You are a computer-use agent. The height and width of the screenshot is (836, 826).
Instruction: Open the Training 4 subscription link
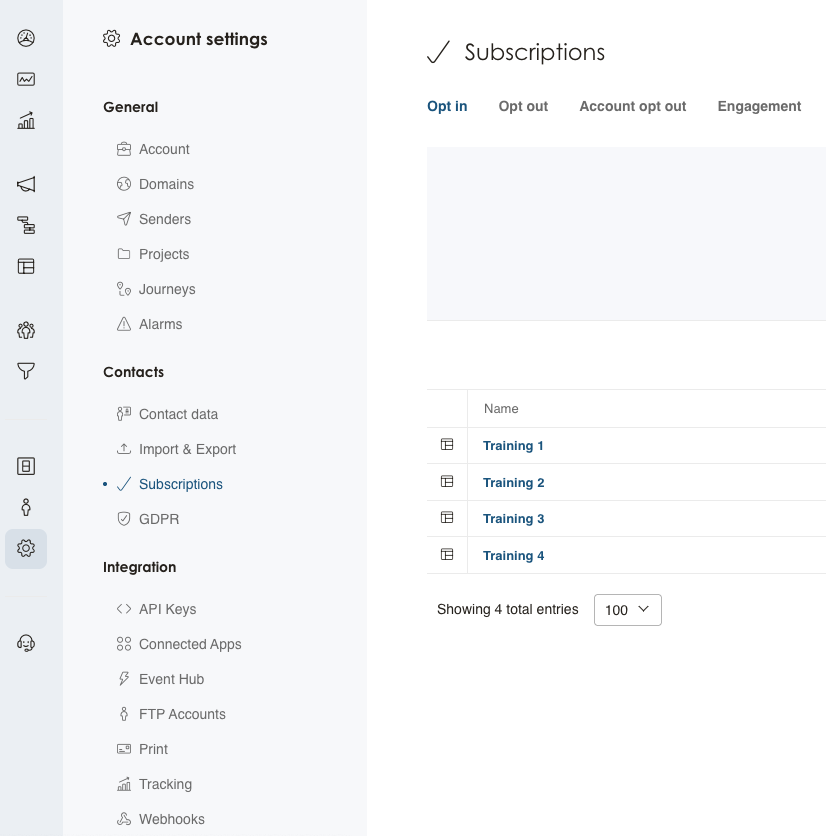pyautogui.click(x=513, y=555)
